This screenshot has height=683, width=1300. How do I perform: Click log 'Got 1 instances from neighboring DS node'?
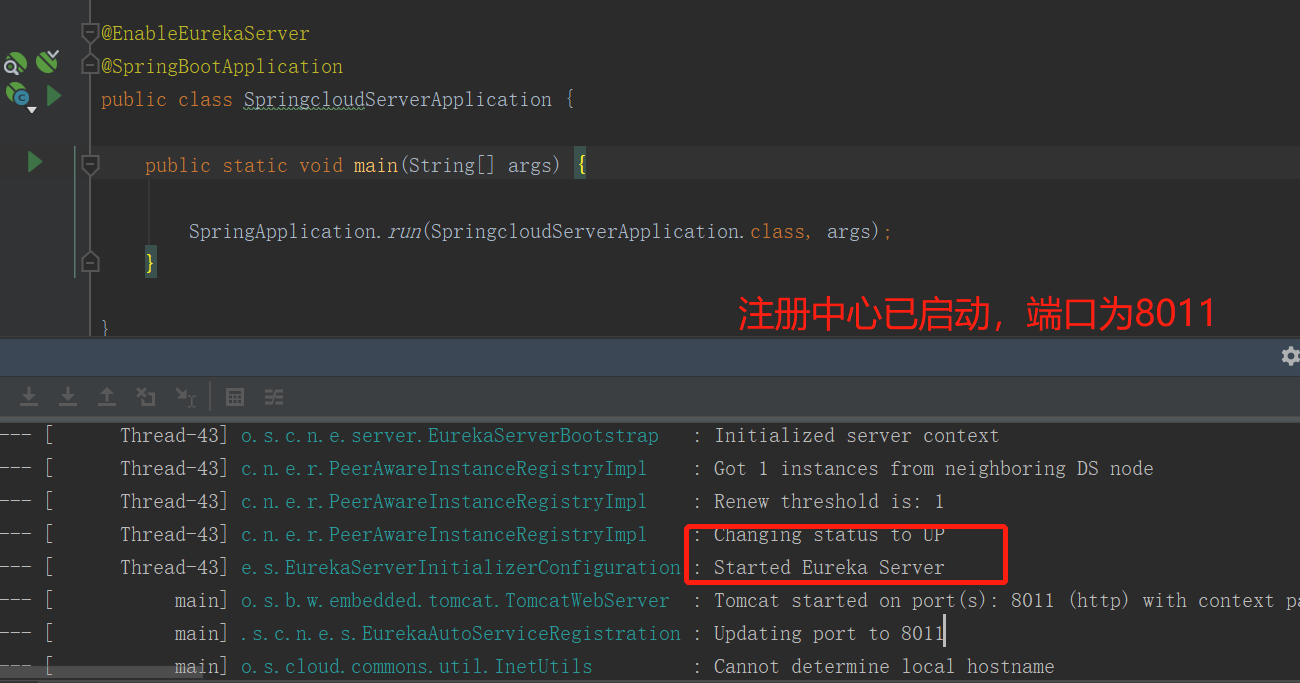933,468
